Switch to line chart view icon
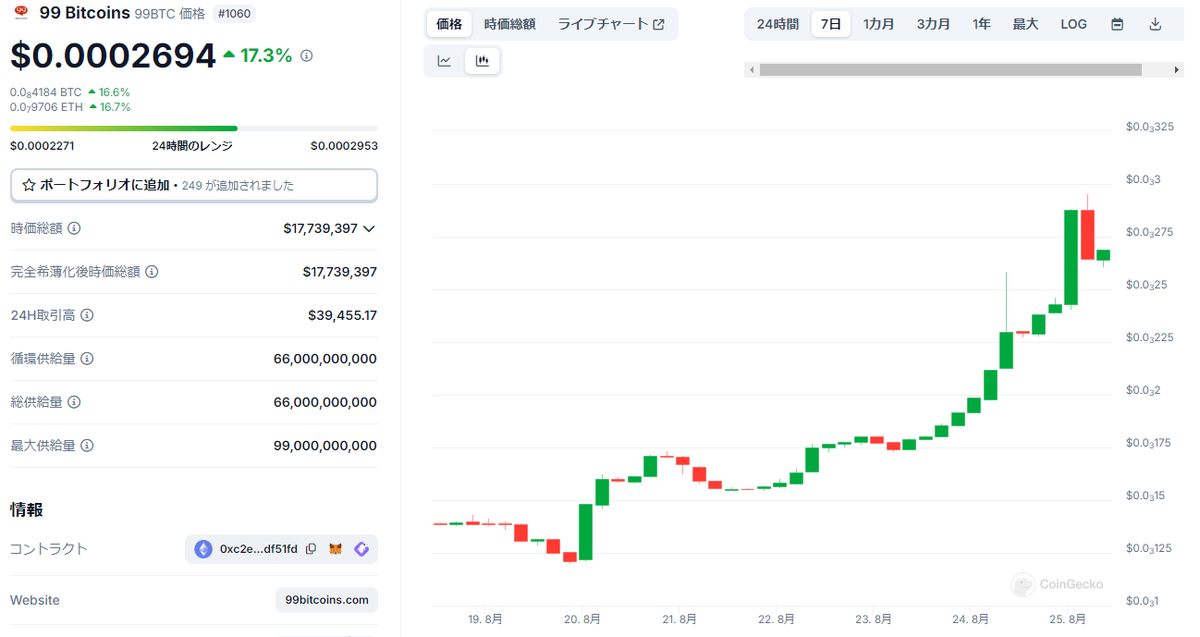Viewport: 1200px width, 637px height. pyautogui.click(x=444, y=61)
